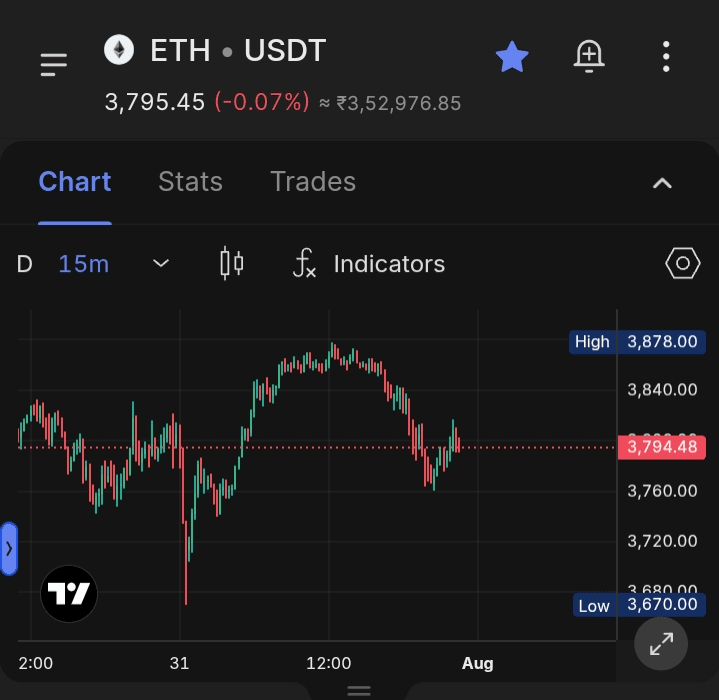This screenshot has height=700, width=719.
Task: Open the hamburger menu icon
Action: tap(54, 64)
